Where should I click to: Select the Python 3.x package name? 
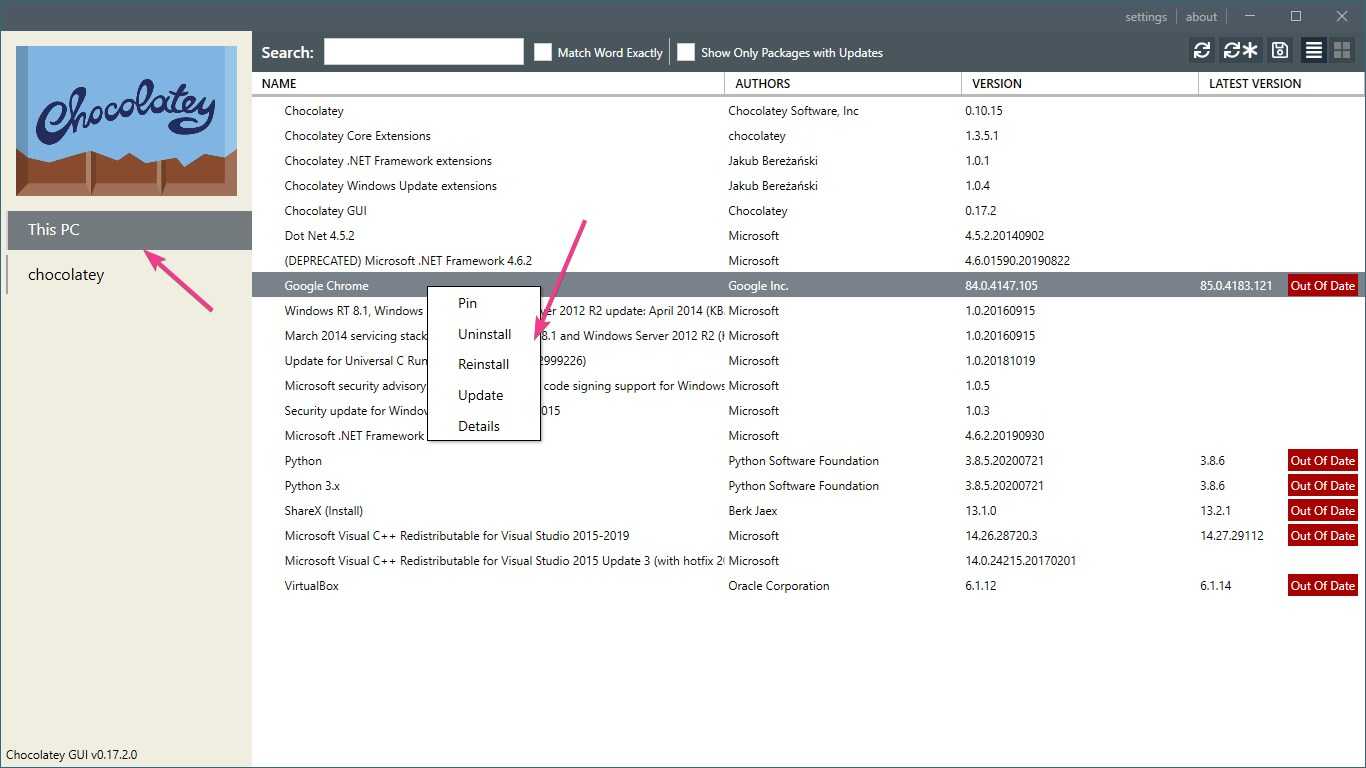click(312, 486)
